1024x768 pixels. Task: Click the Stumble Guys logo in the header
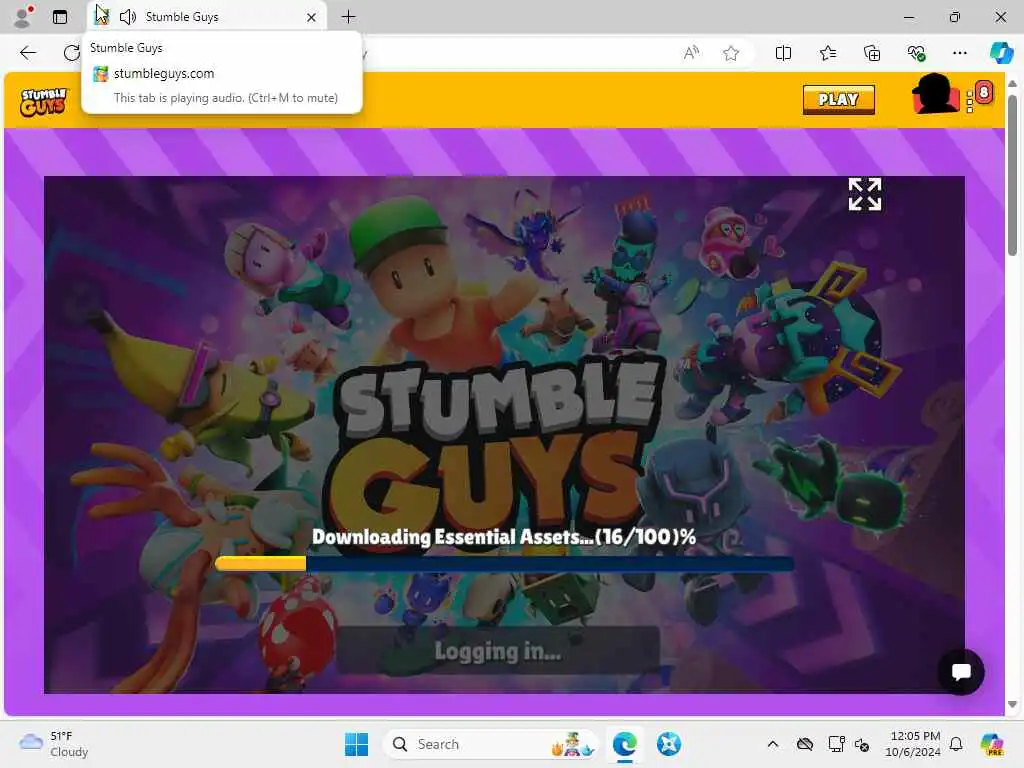pos(43,102)
